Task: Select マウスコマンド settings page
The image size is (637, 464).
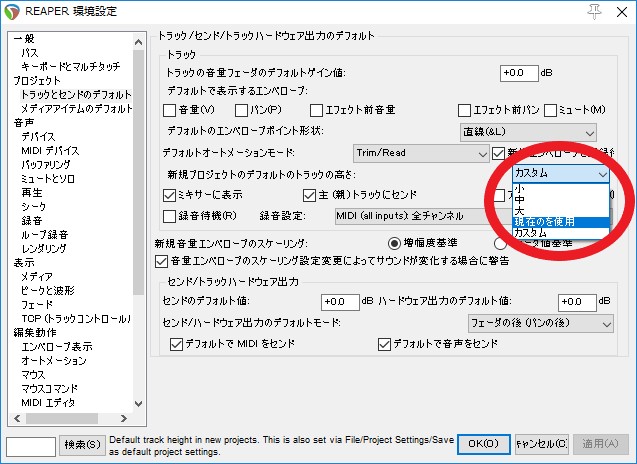Action: click(x=50, y=388)
